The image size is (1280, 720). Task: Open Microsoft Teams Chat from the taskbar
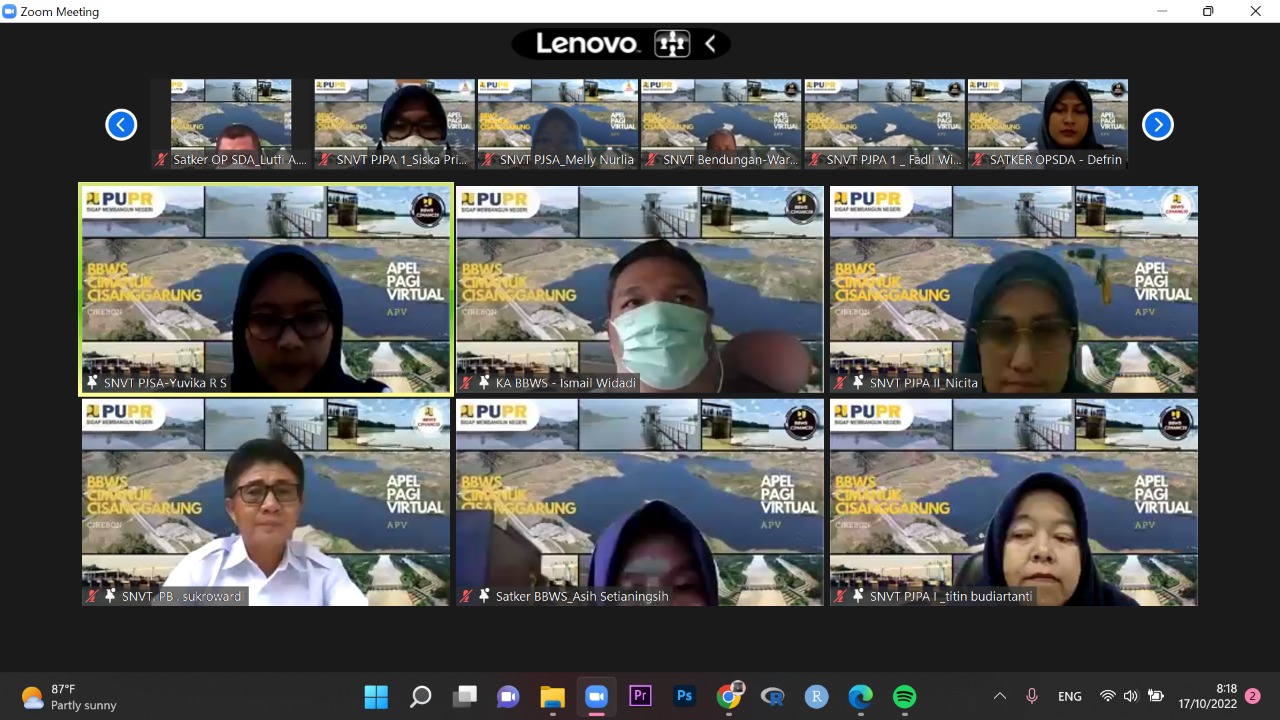point(508,696)
